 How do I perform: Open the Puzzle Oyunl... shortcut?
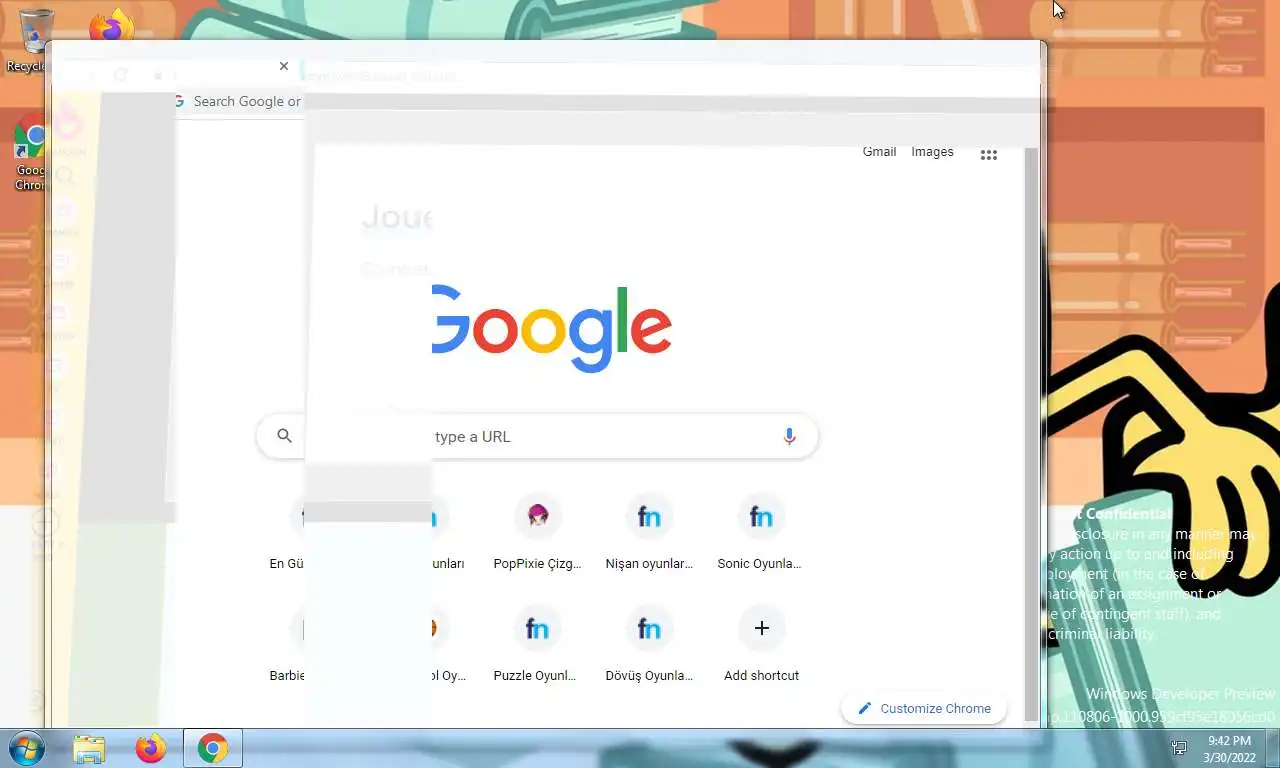[537, 646]
